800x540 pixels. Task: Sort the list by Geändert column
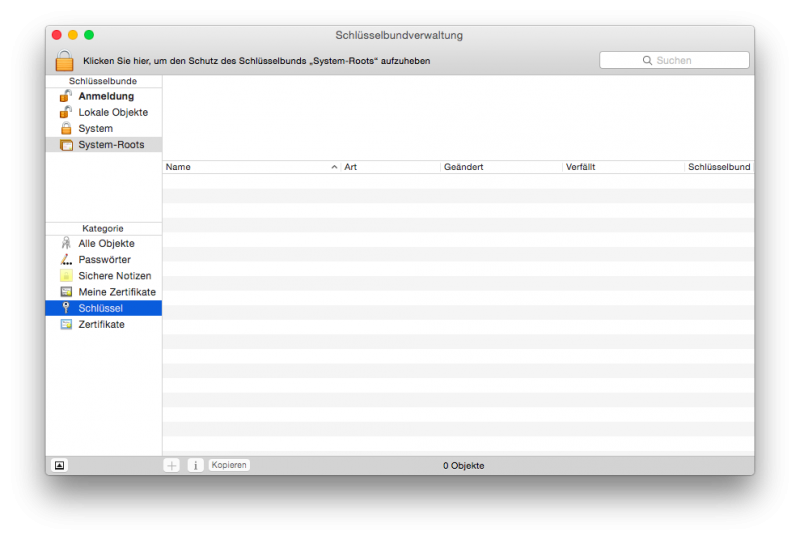click(500, 167)
